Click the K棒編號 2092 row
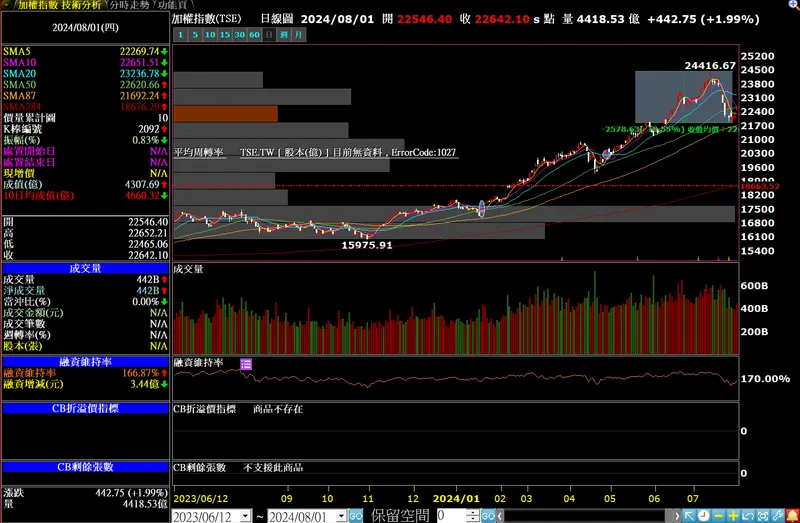Image resolution: width=800 pixels, height=523 pixels. coord(85,129)
